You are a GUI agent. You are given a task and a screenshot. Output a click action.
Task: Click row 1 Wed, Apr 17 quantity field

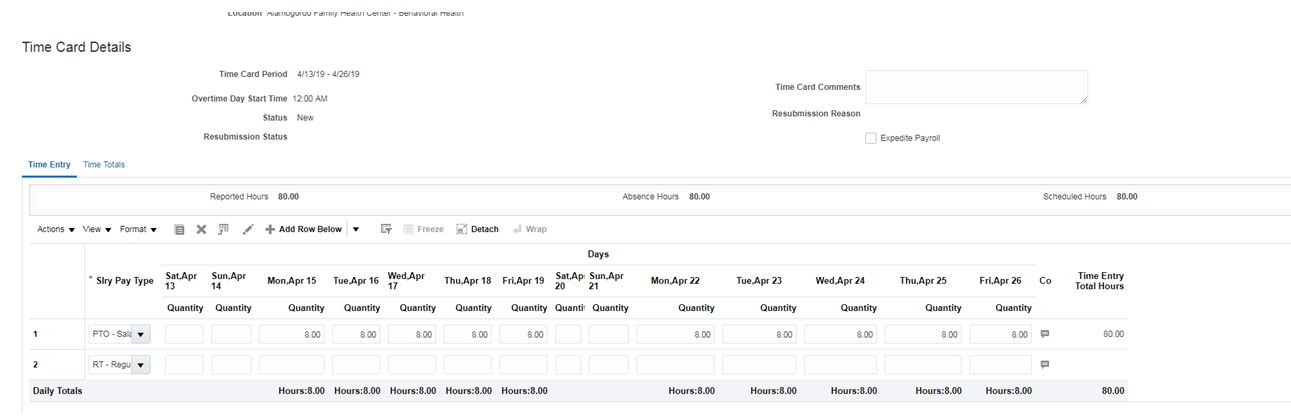(x=413, y=334)
